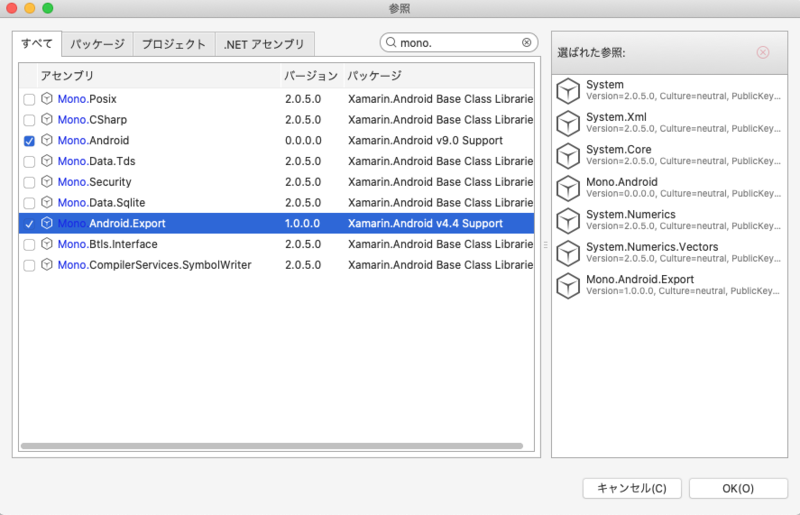Select System.Numerics.Vectors name in selected references
Viewport: 800px width, 515px height.
tap(652, 247)
